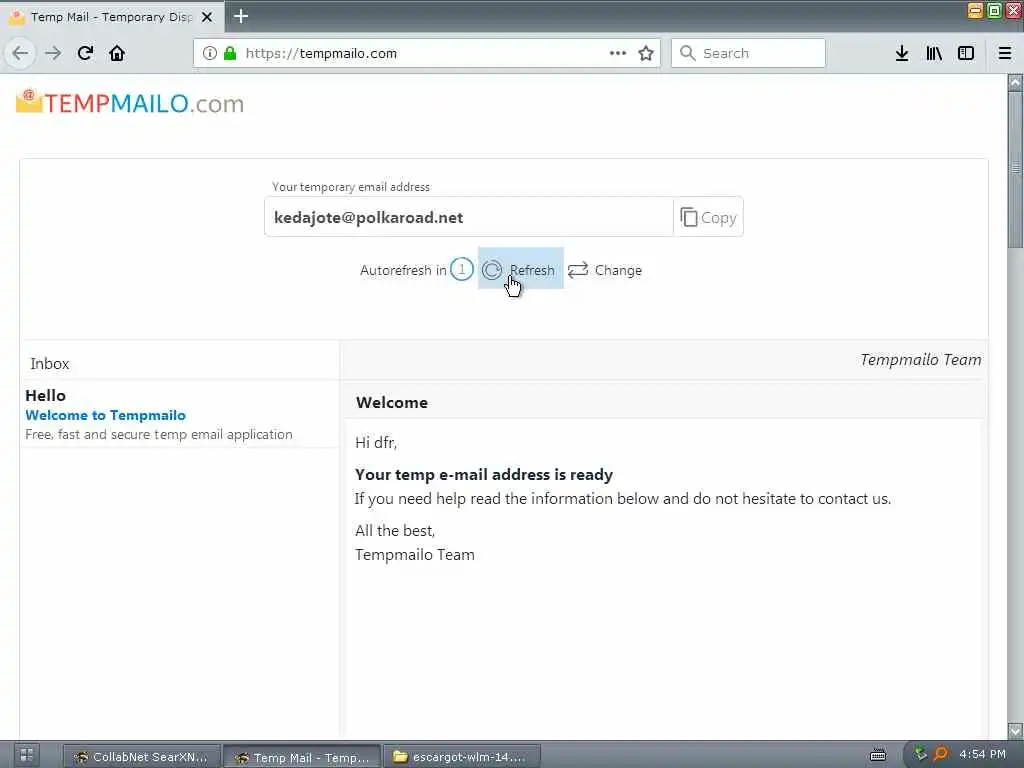Click the green secure connection padlock
The height and width of the screenshot is (768, 1024).
point(230,54)
